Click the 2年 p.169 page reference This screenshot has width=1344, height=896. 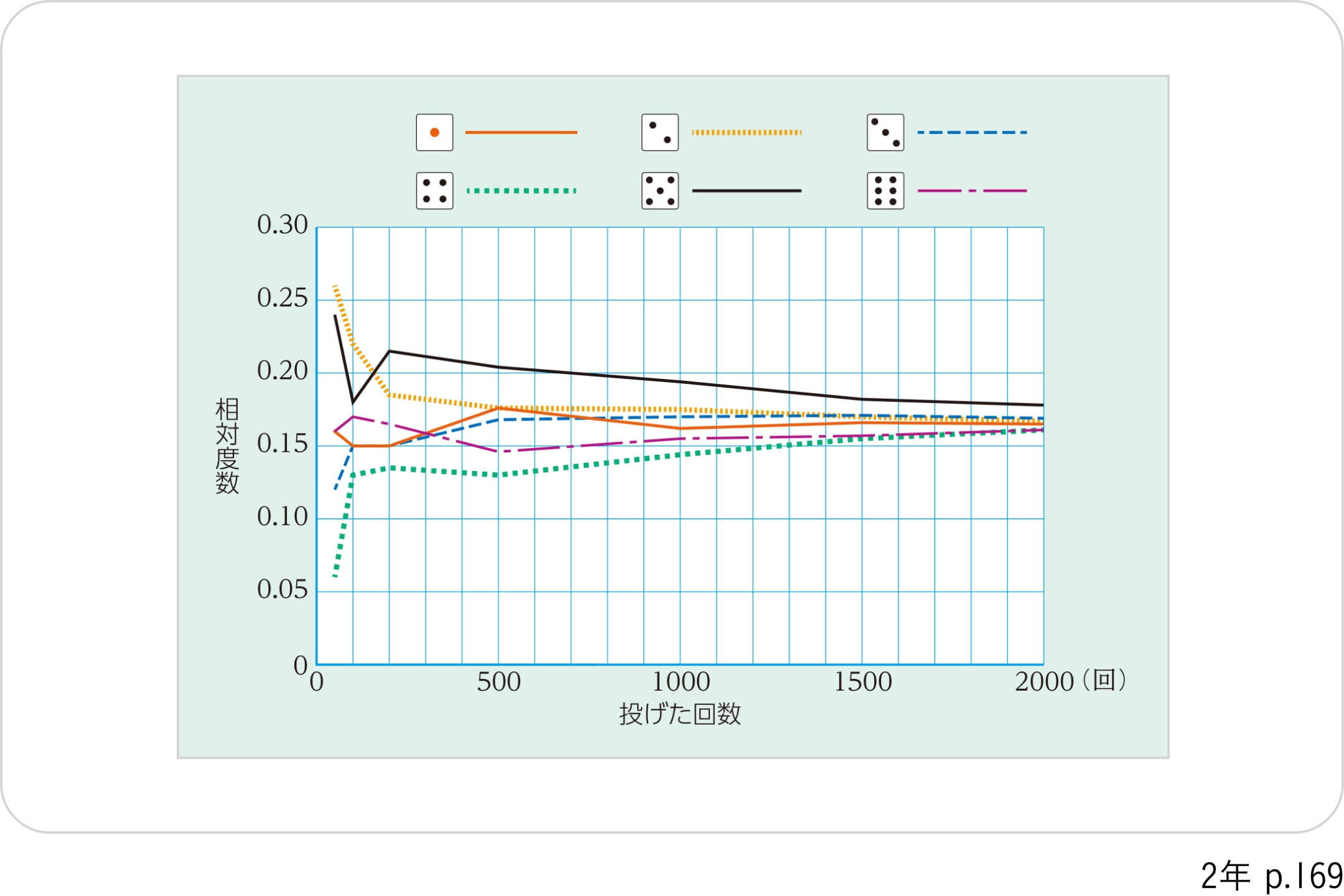1271,876
